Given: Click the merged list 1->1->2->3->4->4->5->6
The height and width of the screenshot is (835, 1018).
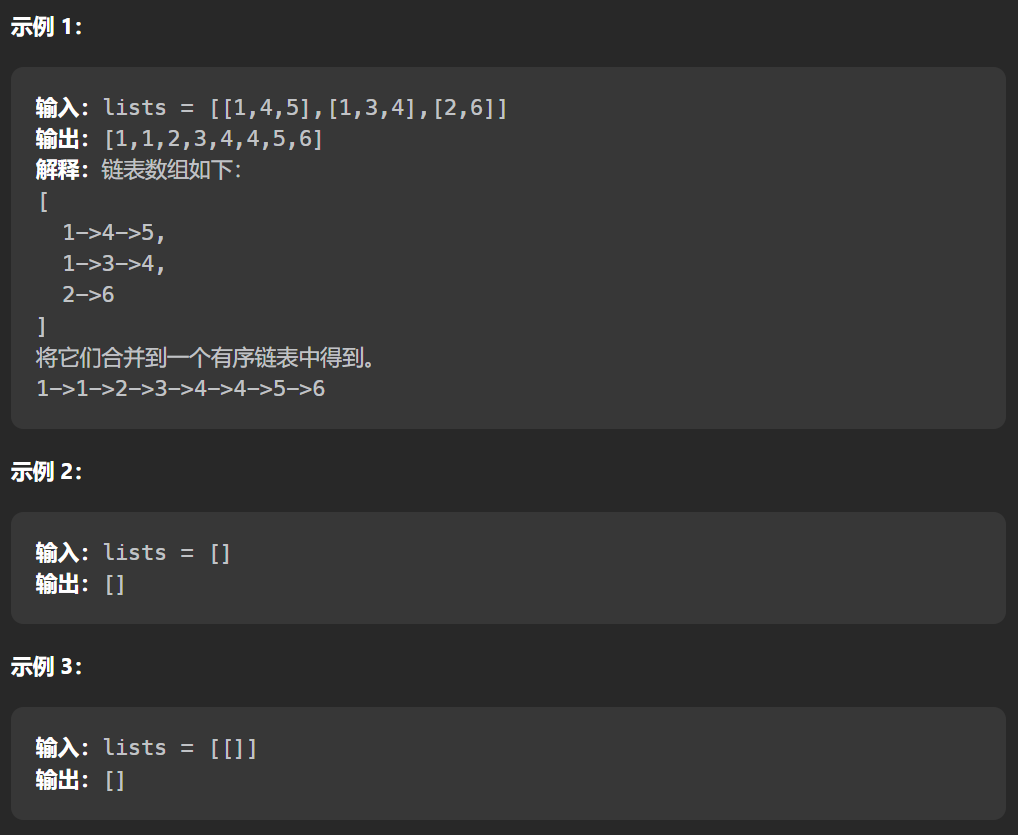Looking at the screenshot, I should pyautogui.click(x=180, y=389).
